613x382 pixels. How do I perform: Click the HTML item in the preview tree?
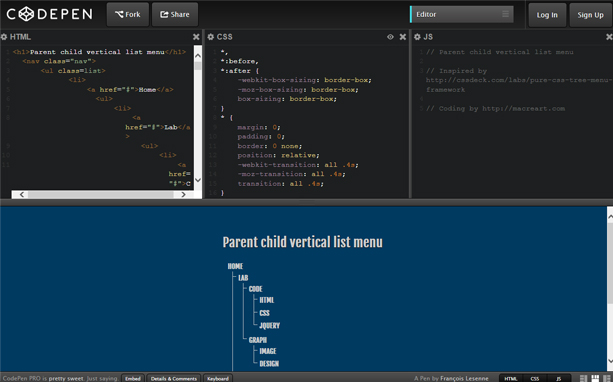[x=267, y=300]
